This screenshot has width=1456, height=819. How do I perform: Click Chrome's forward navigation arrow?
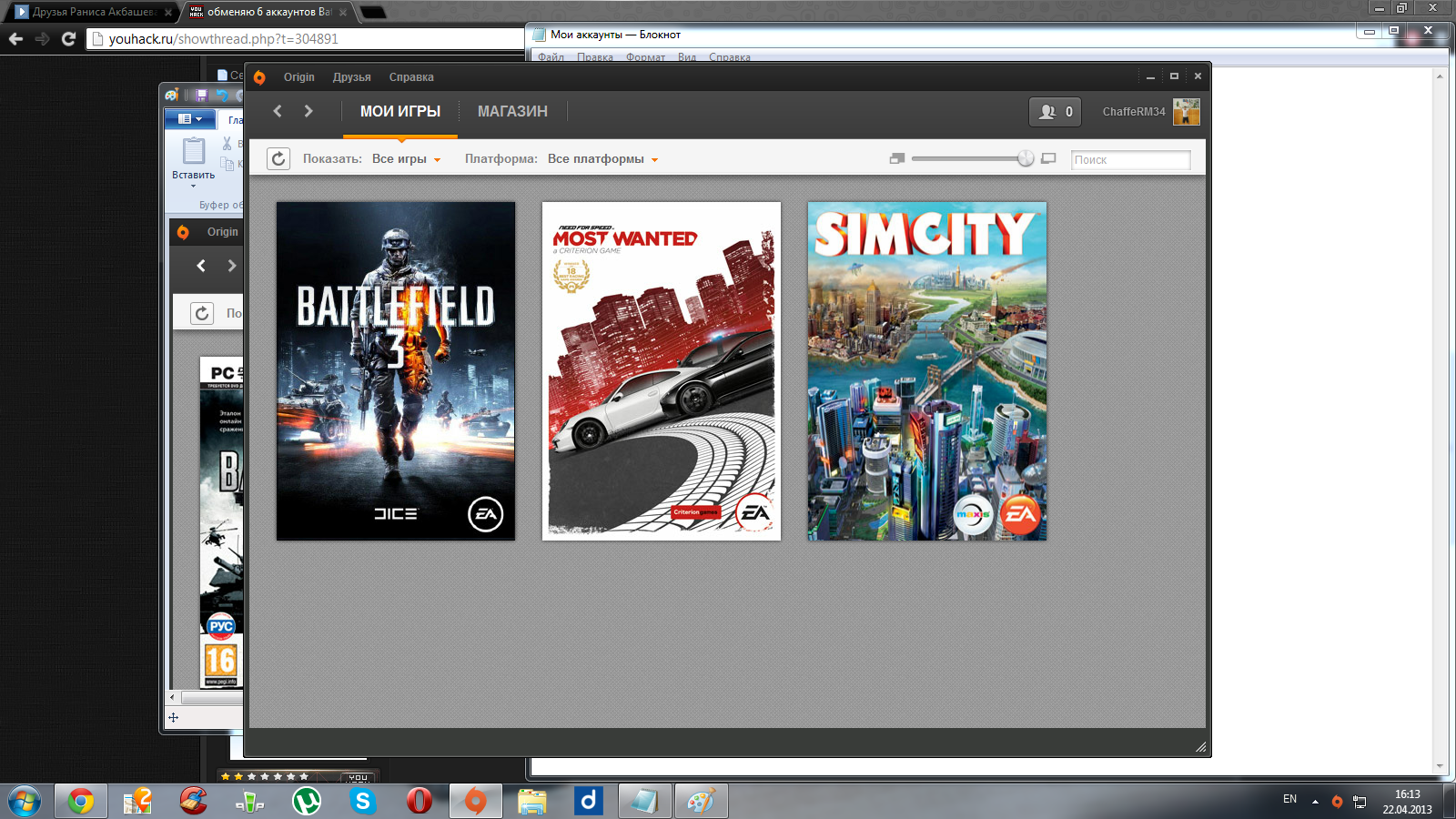[x=42, y=39]
